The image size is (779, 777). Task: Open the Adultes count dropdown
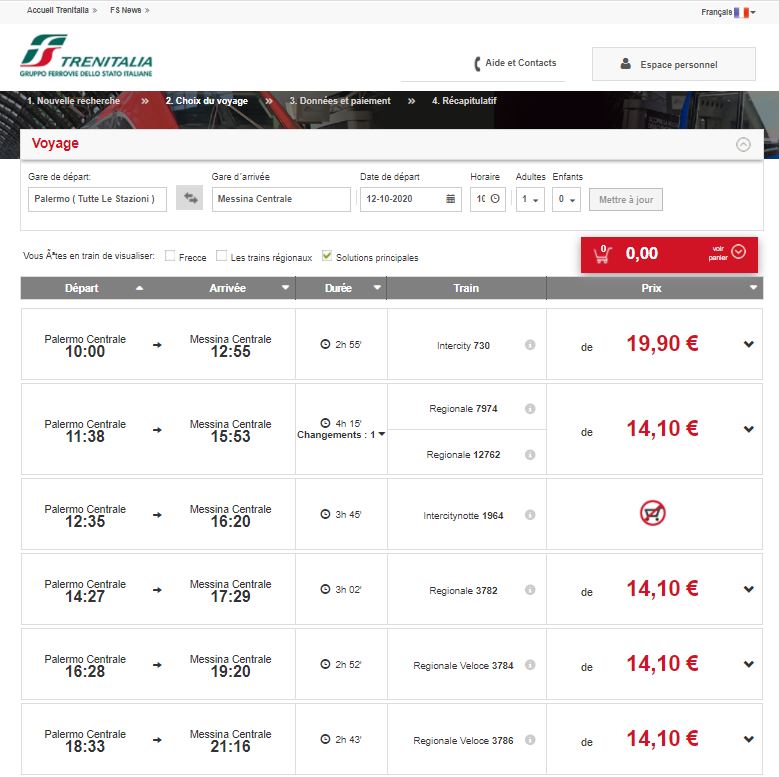[530, 199]
